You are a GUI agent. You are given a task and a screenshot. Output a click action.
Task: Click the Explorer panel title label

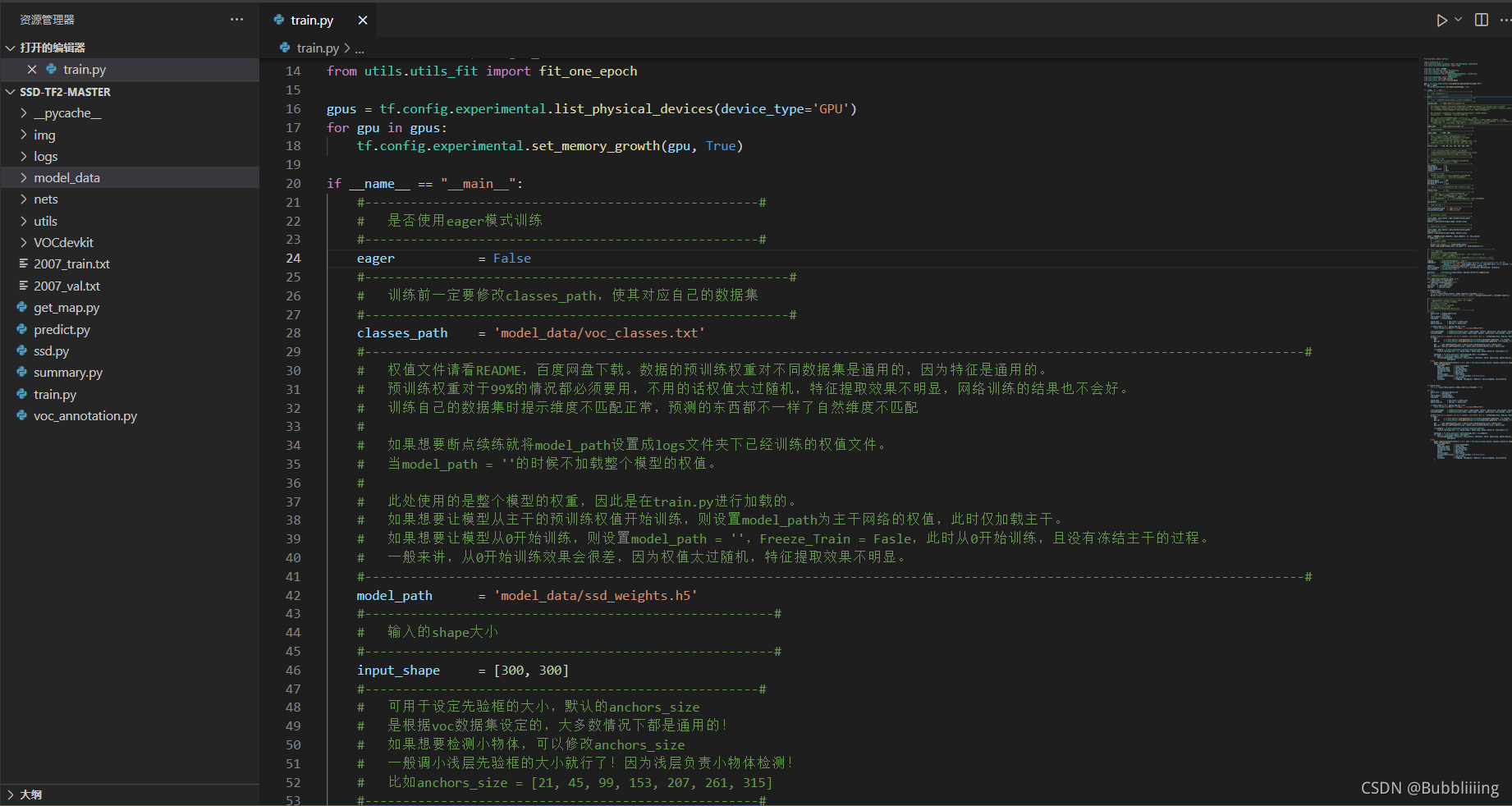47,20
